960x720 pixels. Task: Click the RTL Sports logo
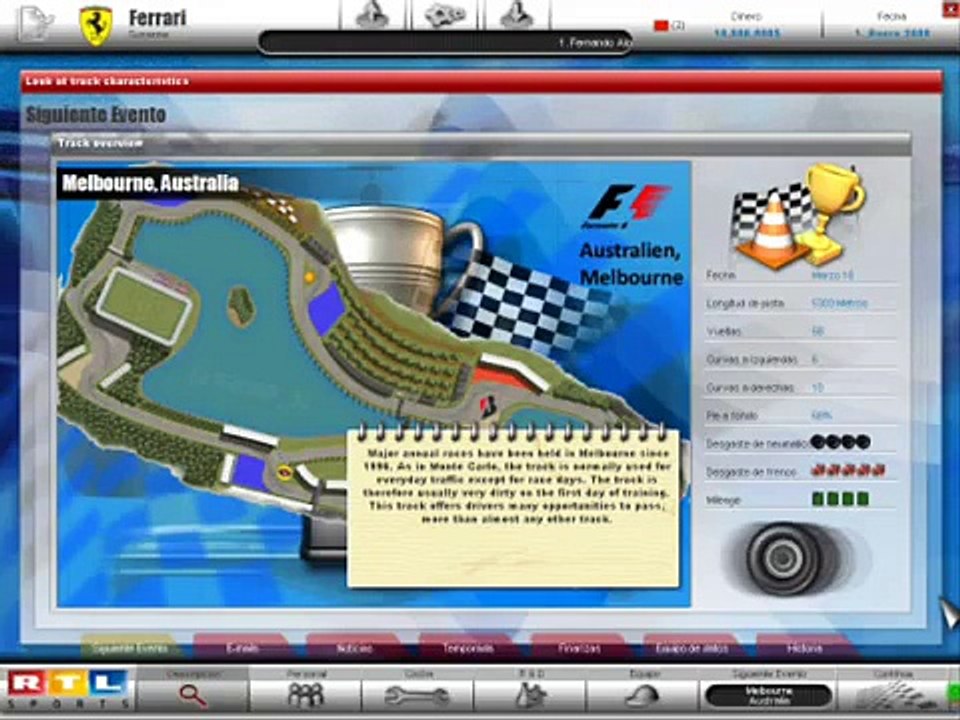(x=67, y=689)
